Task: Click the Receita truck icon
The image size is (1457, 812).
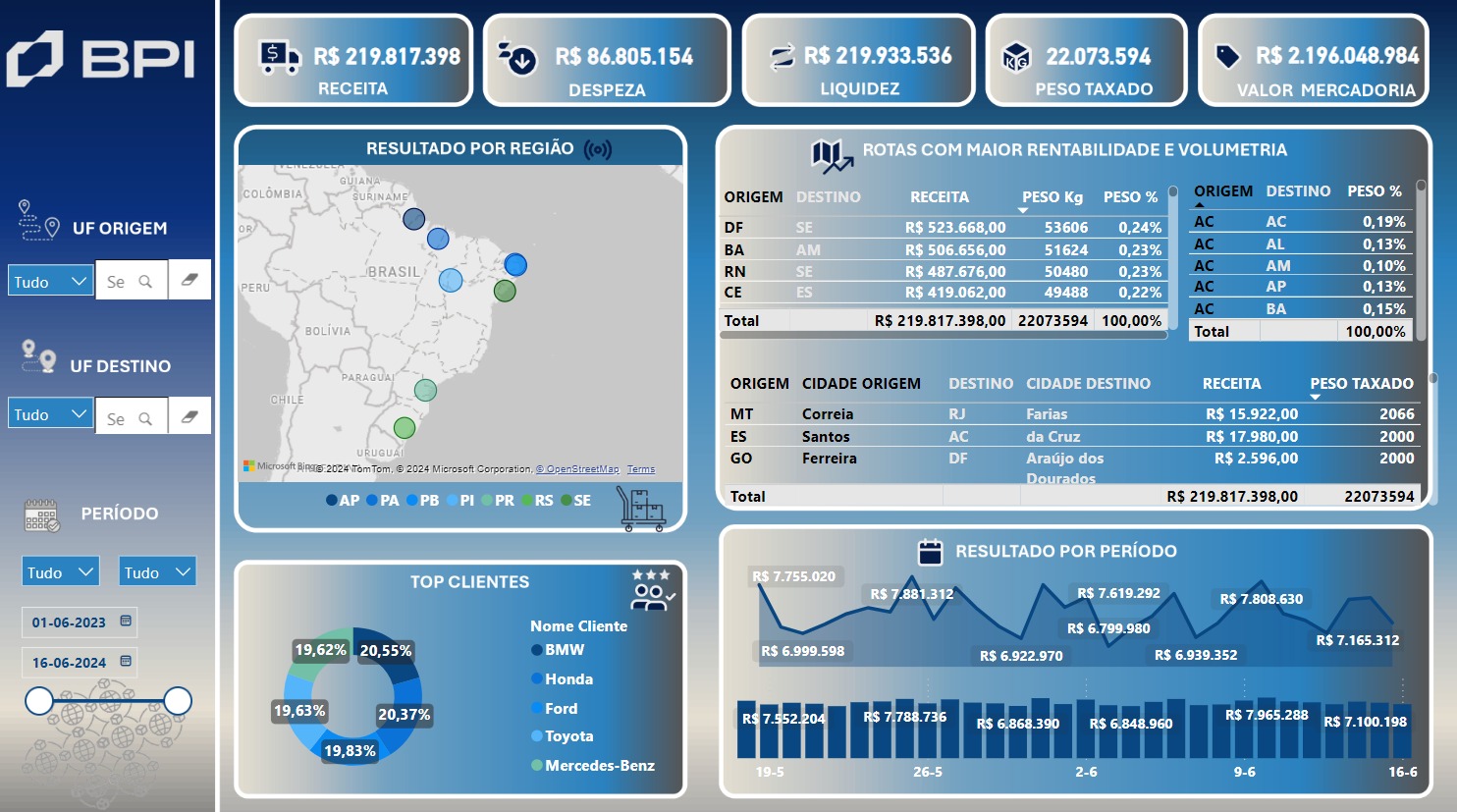Action: coord(279,57)
